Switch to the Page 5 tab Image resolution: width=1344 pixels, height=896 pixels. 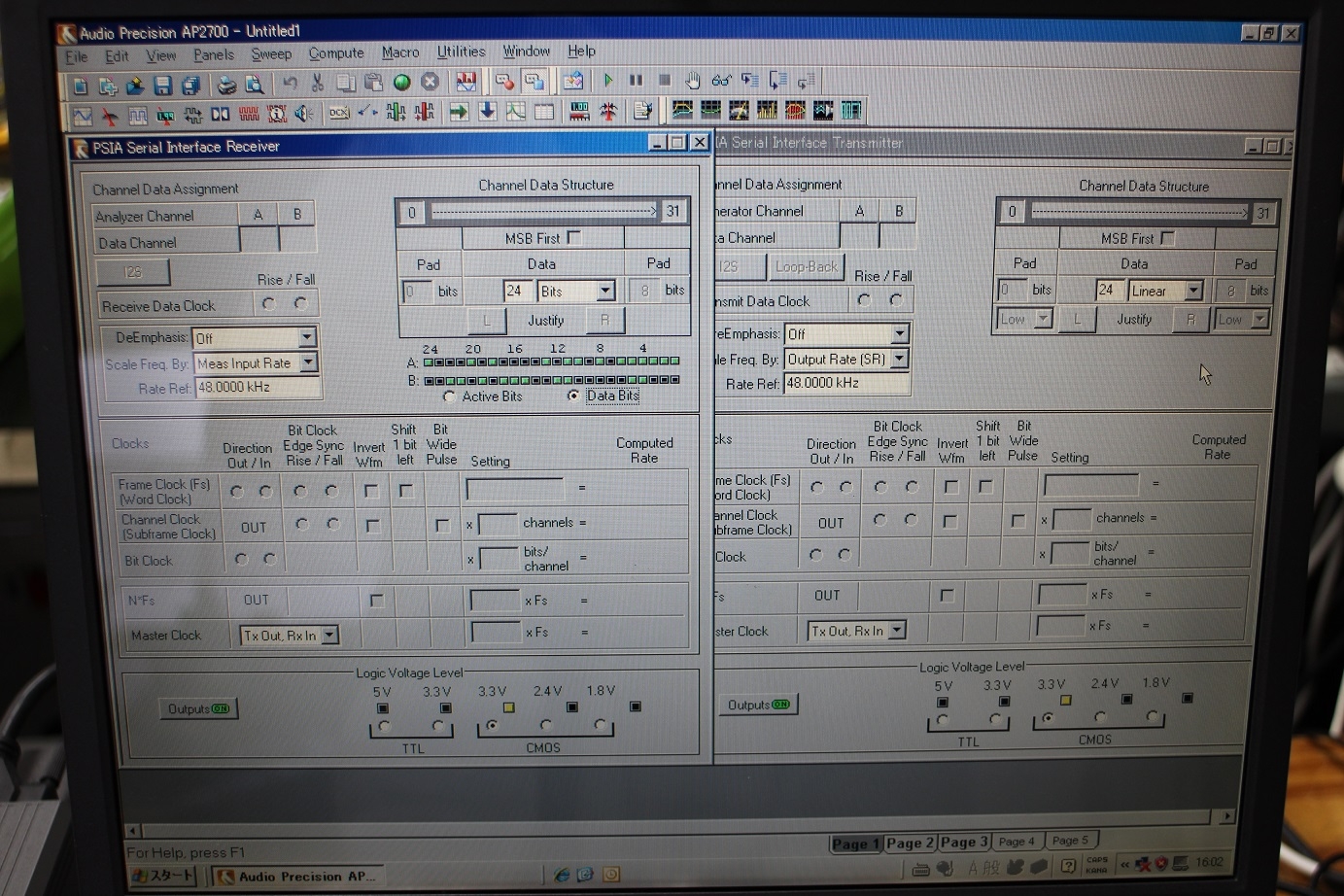(x=1070, y=840)
